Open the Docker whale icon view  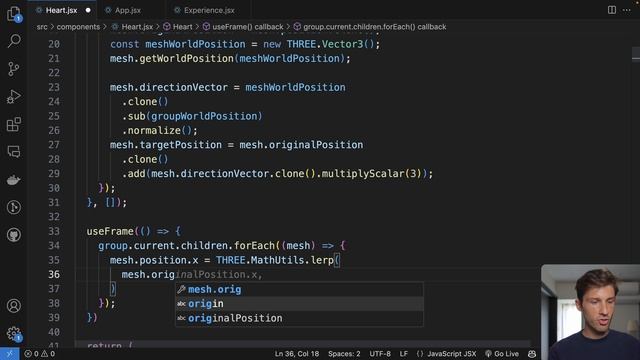pos(14,180)
